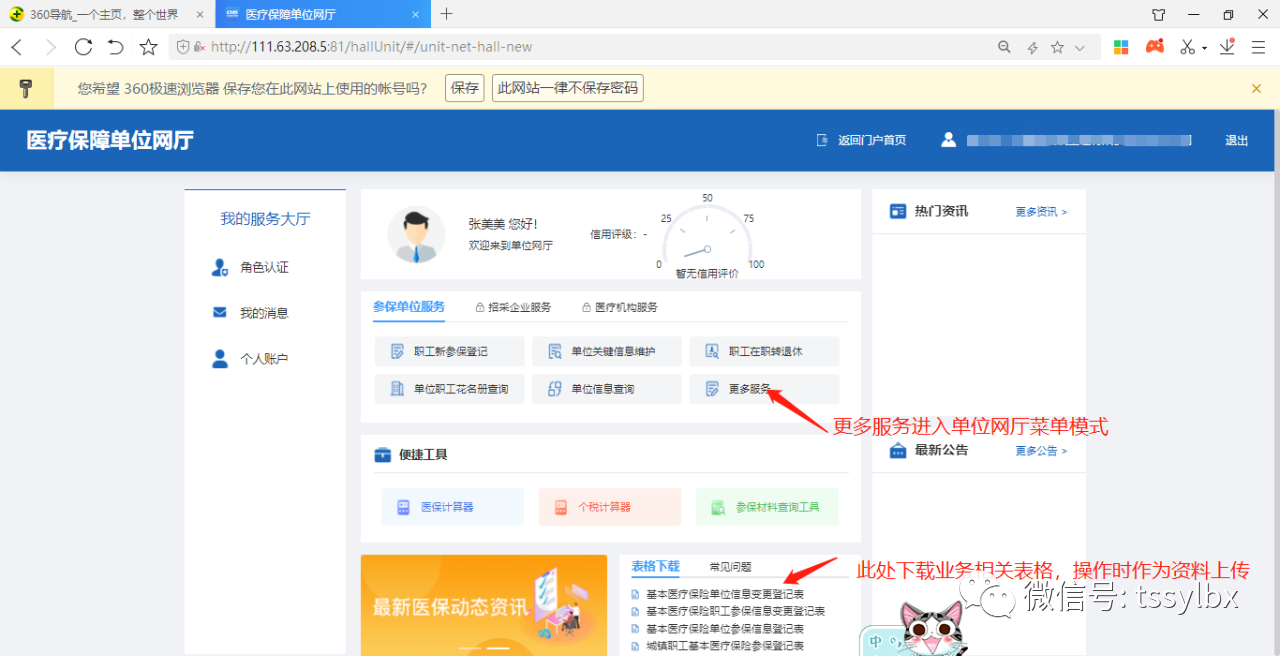Click 保存 to save the password
Screen dimensions: 1280x656
[x=465, y=88]
